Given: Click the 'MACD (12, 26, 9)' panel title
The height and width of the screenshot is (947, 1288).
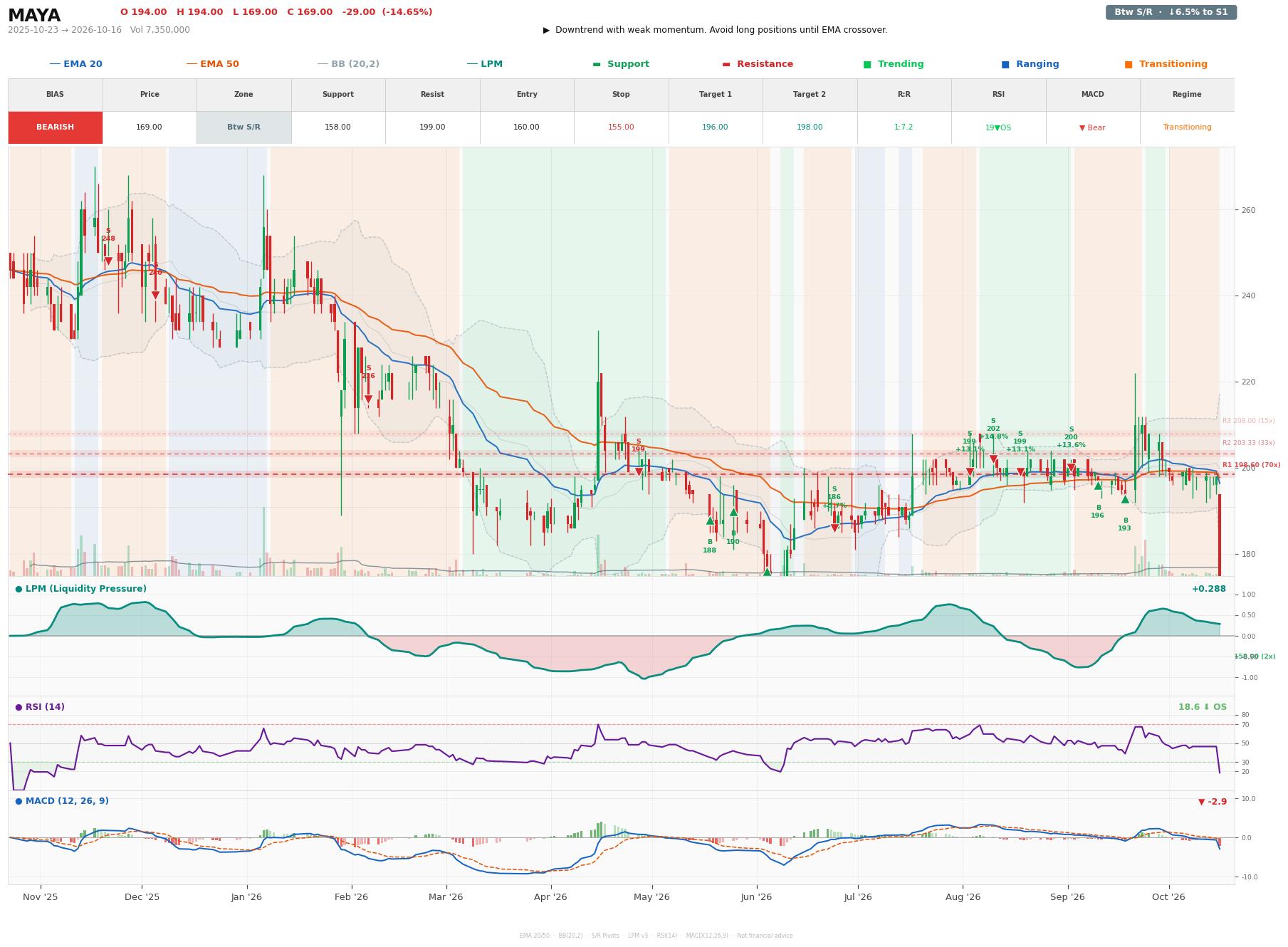Looking at the screenshot, I should (62, 801).
